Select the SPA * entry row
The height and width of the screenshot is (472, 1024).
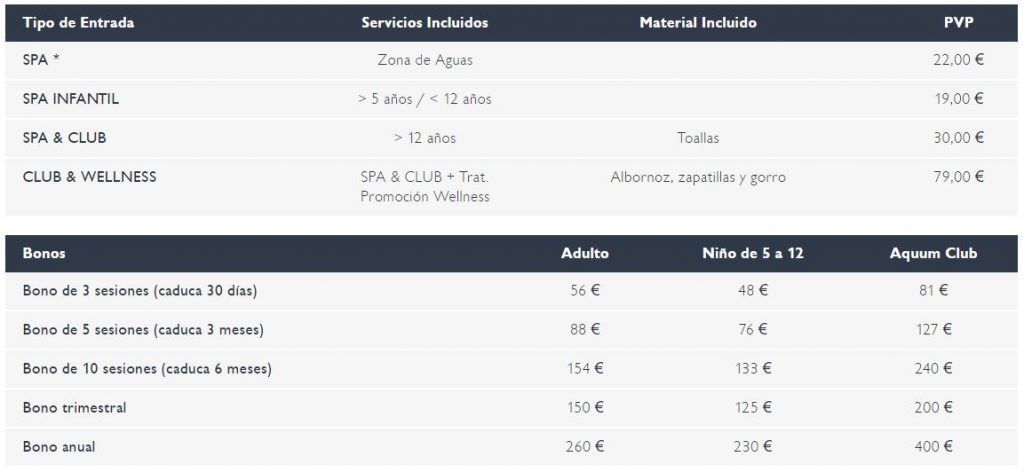click(512, 61)
